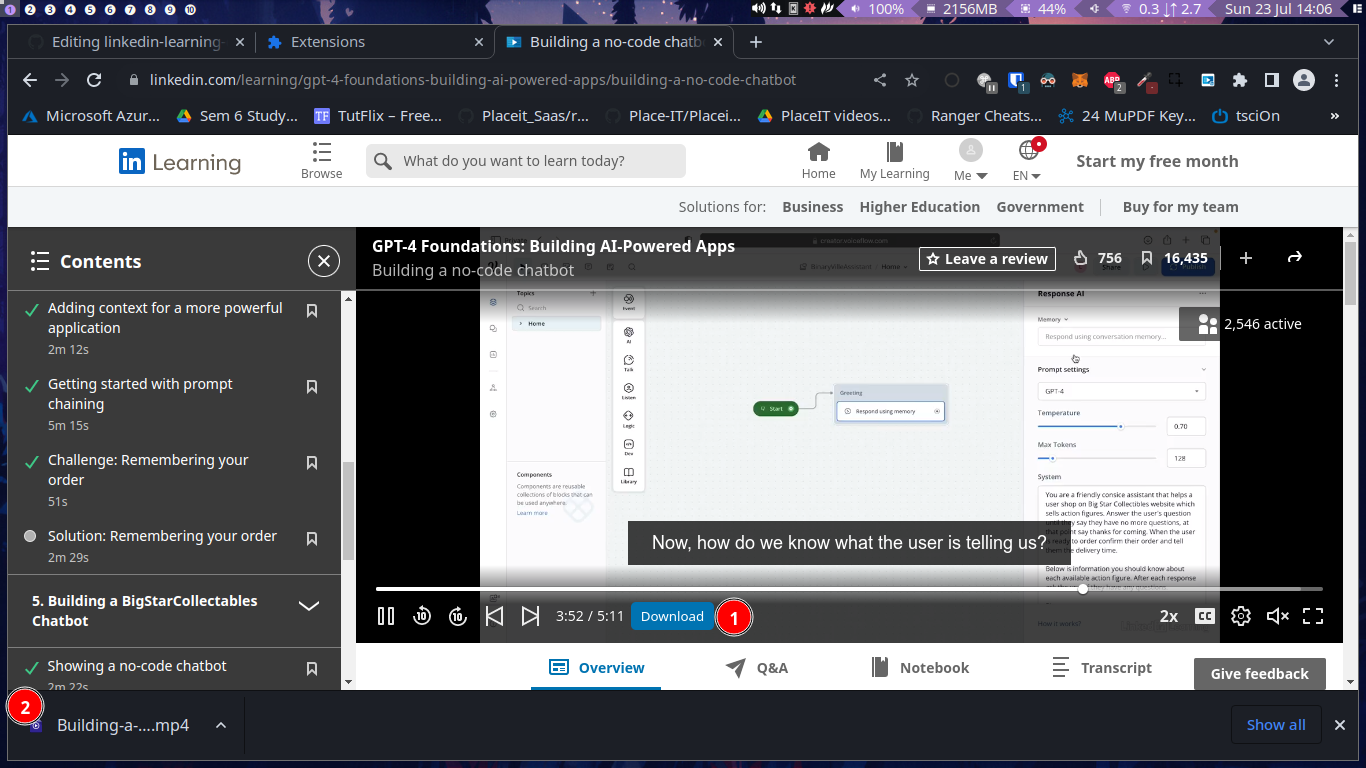Open the Notebook tab
Screen dimensions: 1366x768
[x=920, y=668]
